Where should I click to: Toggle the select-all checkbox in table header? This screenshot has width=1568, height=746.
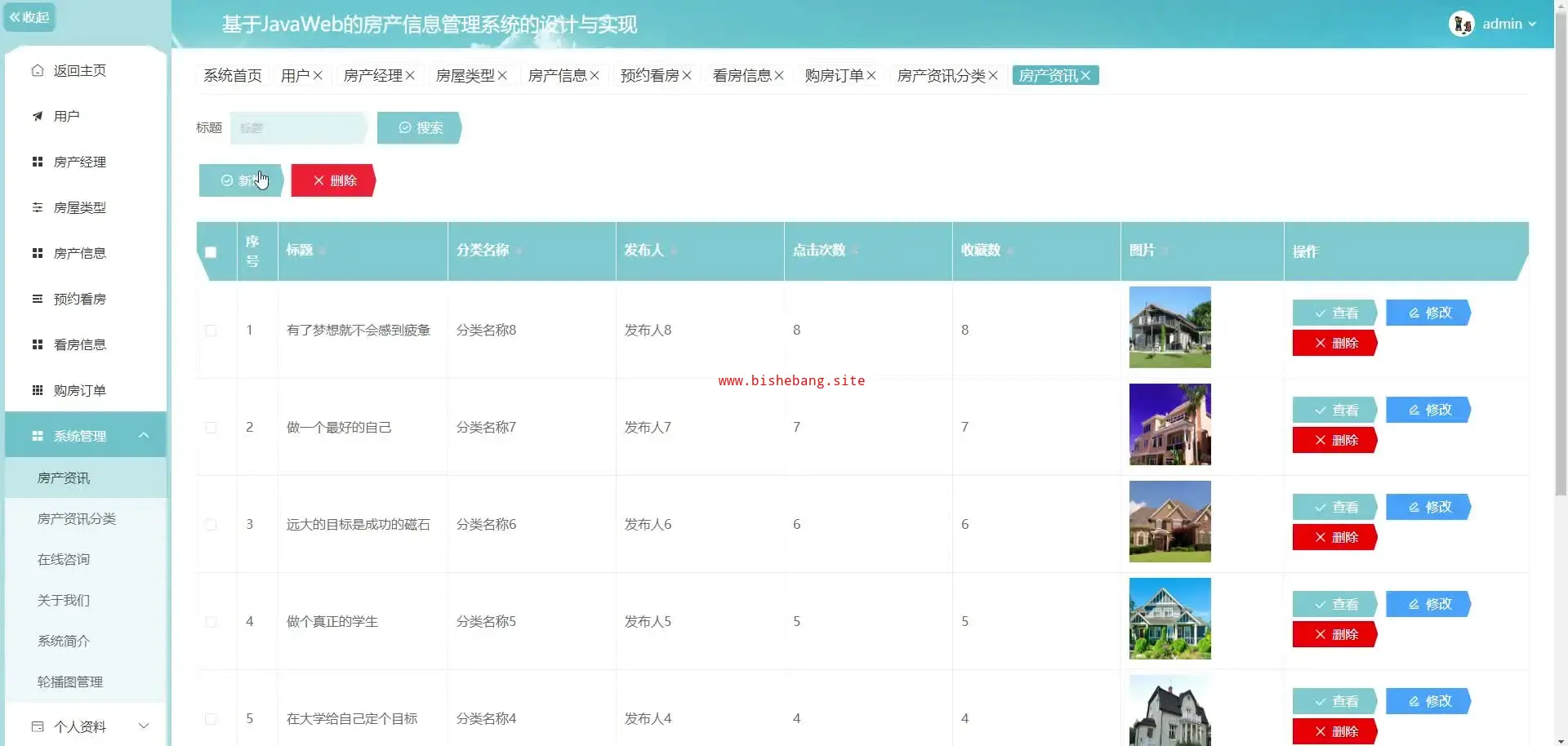(211, 252)
